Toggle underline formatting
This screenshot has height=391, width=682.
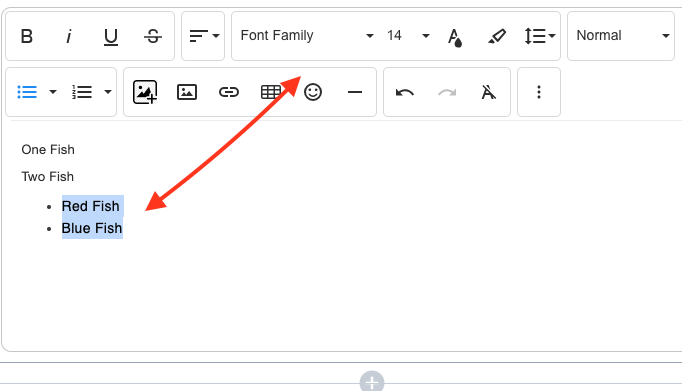click(110, 37)
